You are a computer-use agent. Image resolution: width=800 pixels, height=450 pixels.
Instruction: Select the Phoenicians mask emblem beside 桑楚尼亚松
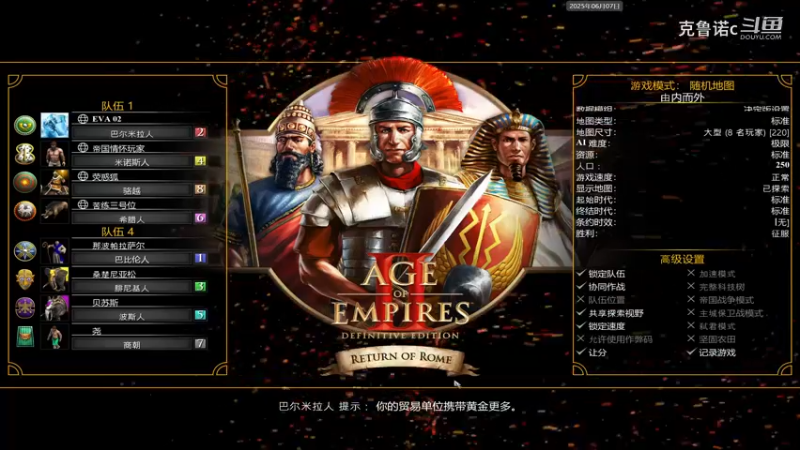coord(24,280)
